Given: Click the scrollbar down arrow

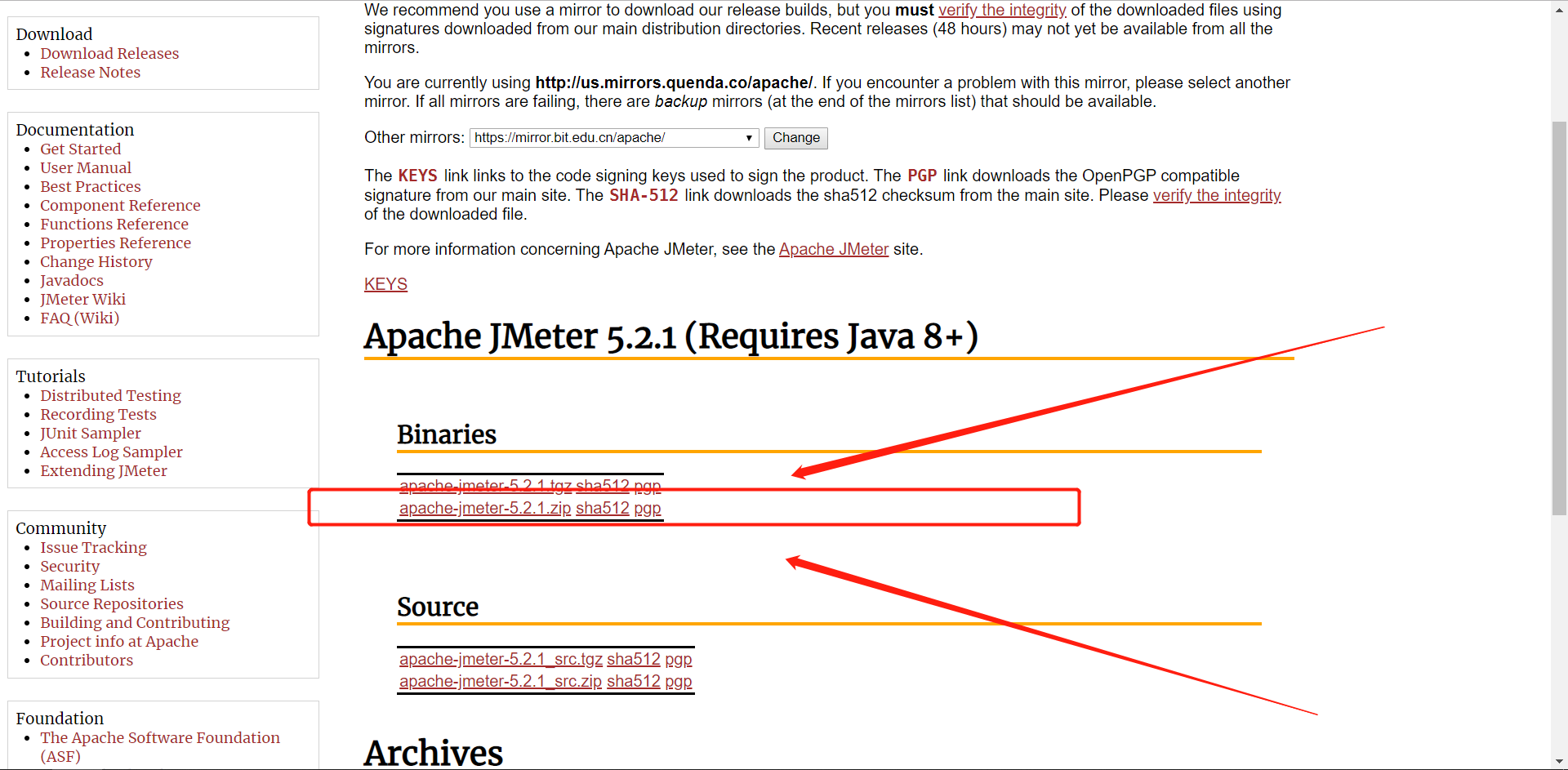Looking at the screenshot, I should pos(1559,763).
